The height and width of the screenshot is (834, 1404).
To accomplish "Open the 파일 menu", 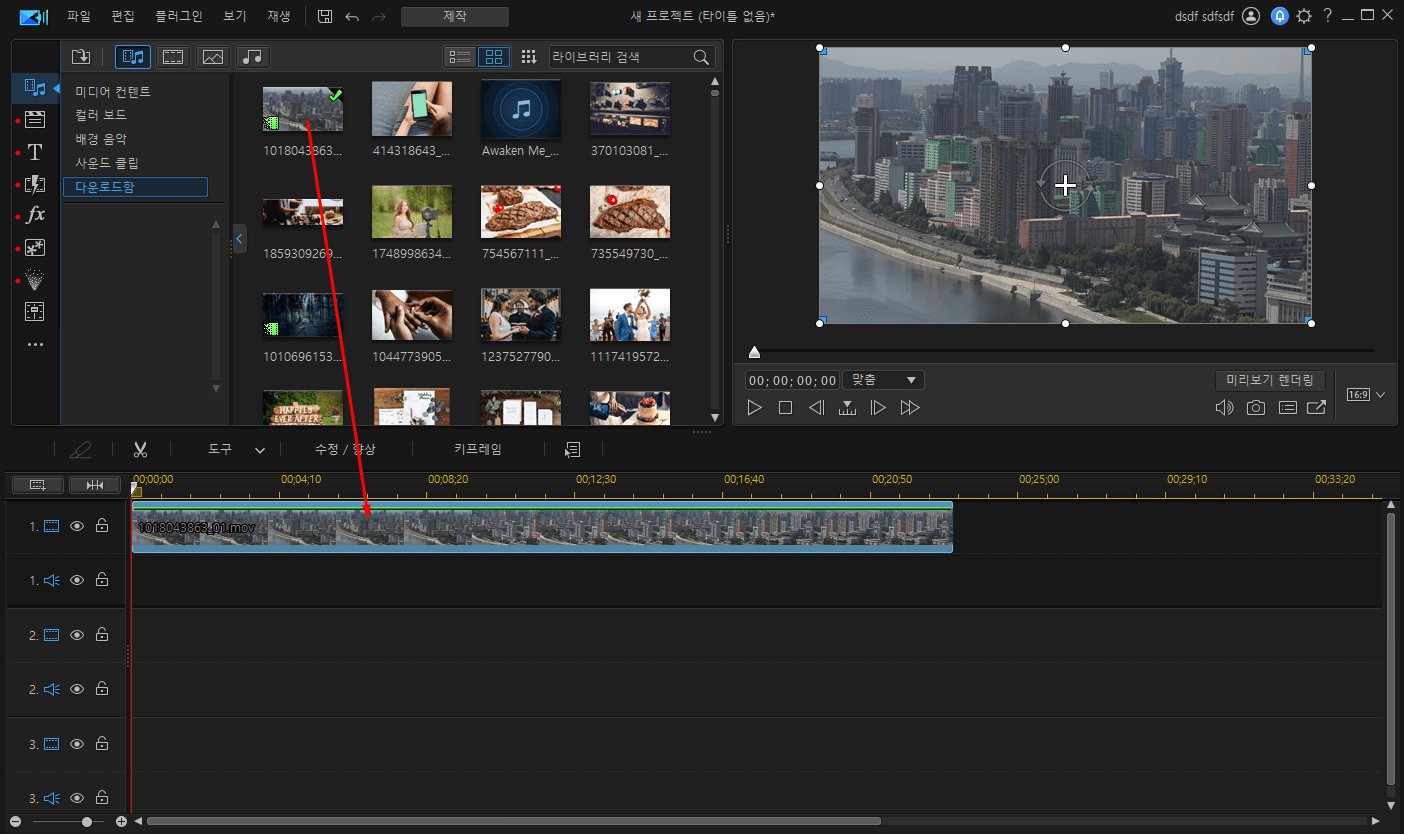I will click(78, 17).
